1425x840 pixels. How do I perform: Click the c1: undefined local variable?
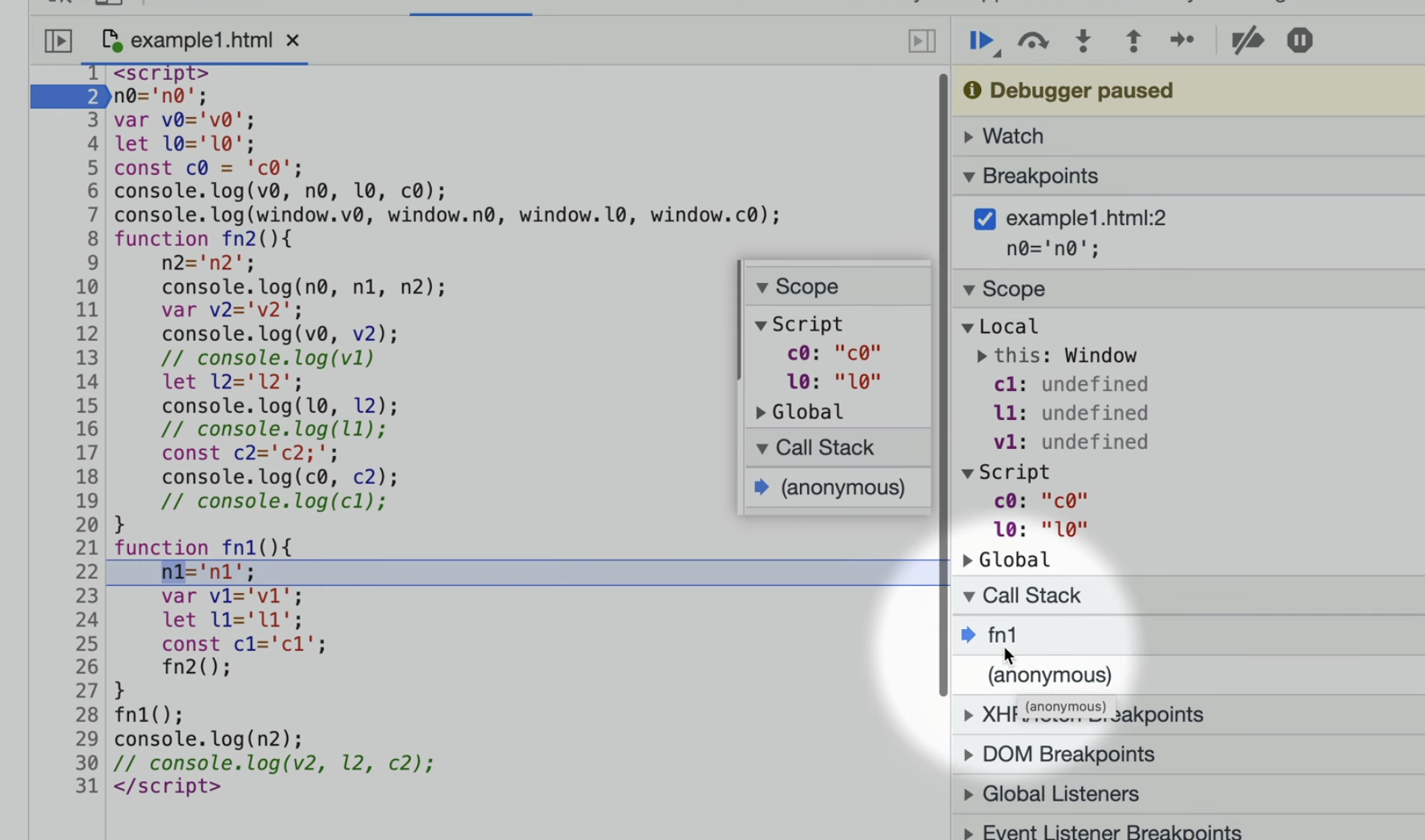pyautogui.click(x=1071, y=385)
